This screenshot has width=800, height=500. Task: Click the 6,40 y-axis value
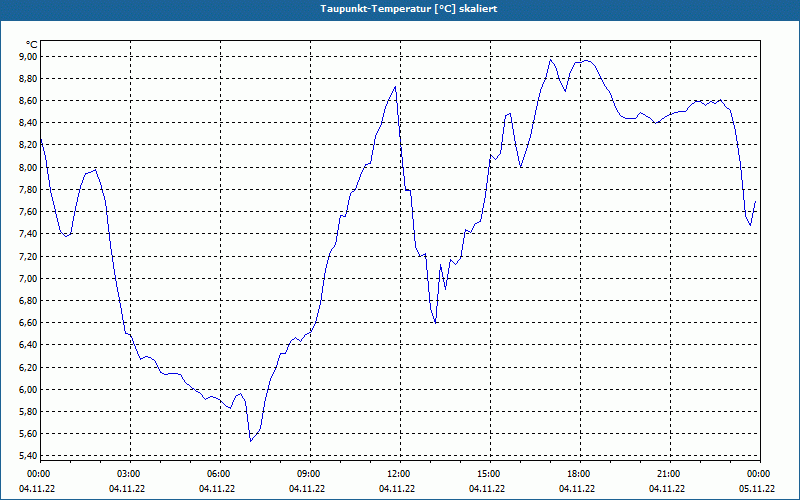(x=28, y=345)
